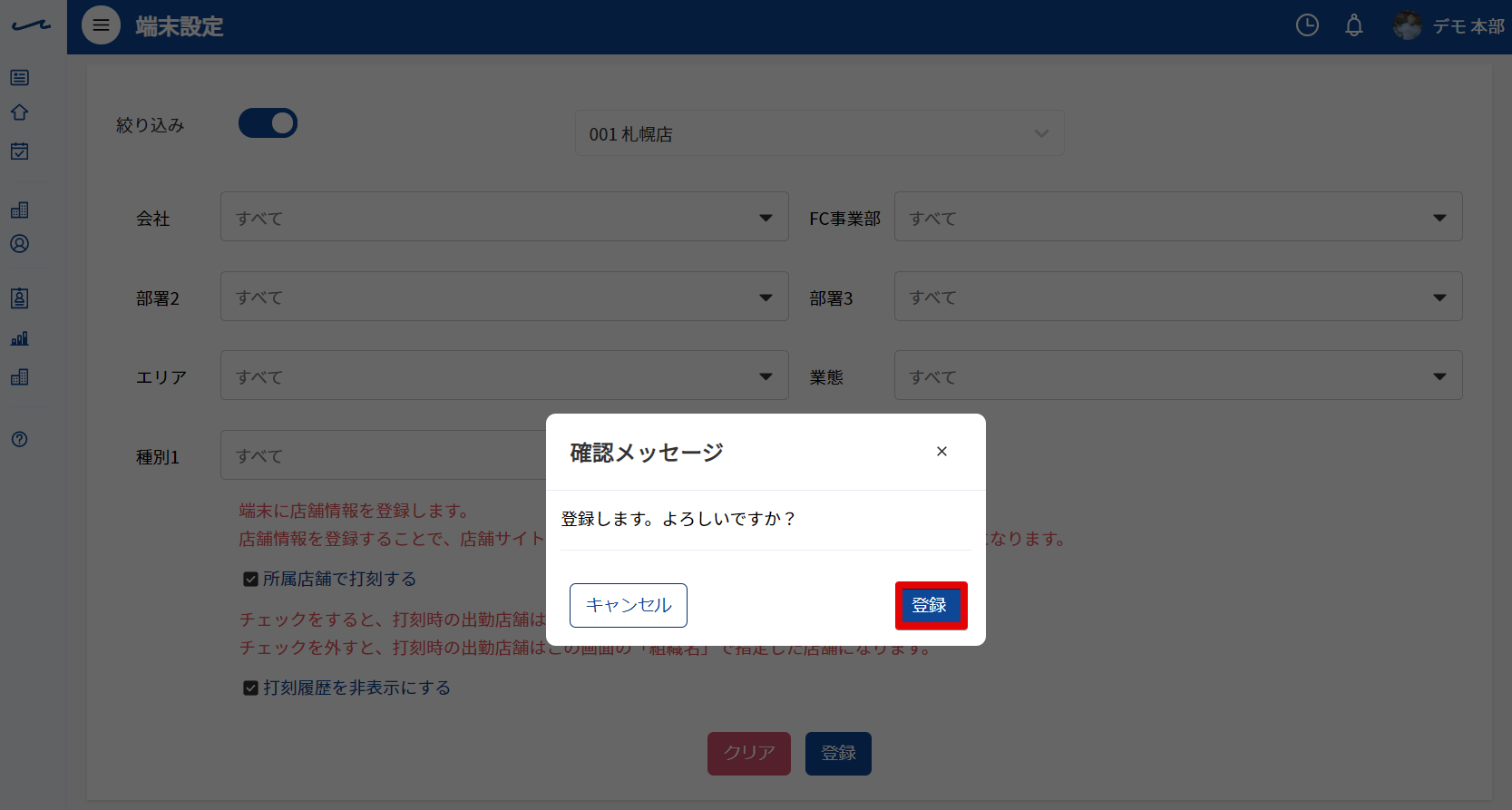Open the news list icon in sidebar
This screenshot has width=1512, height=810.
tap(19, 78)
